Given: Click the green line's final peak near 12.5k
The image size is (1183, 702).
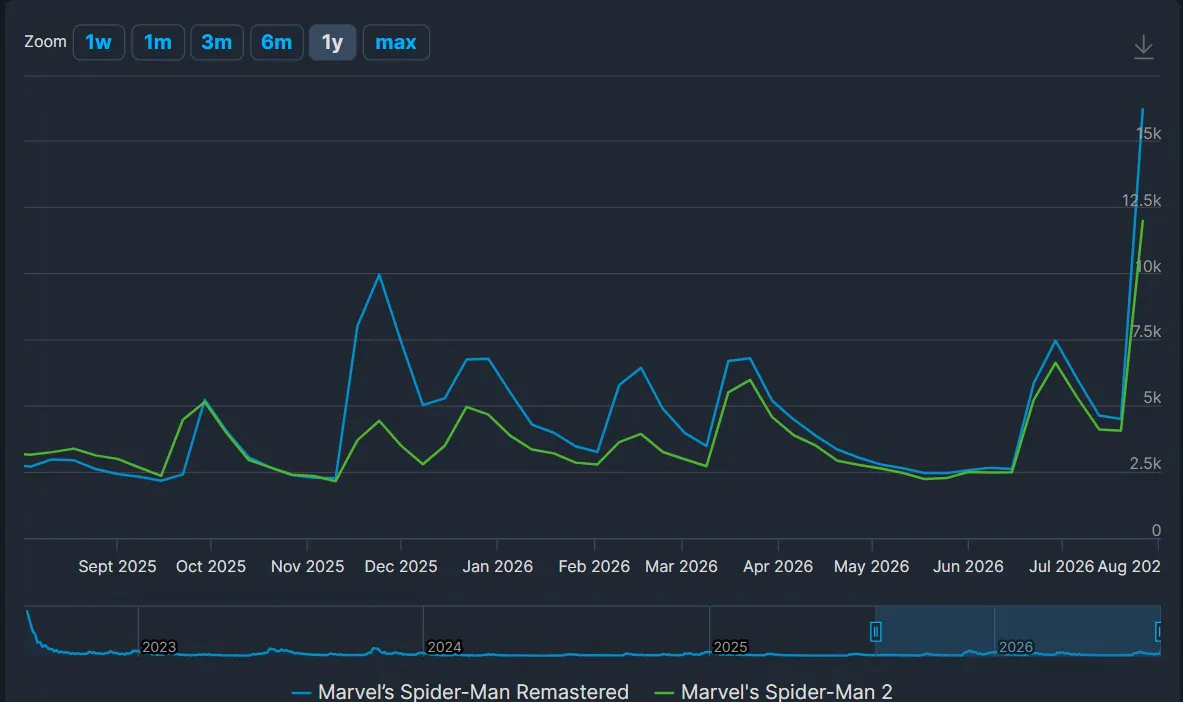Looking at the screenshot, I should tap(1142, 221).
